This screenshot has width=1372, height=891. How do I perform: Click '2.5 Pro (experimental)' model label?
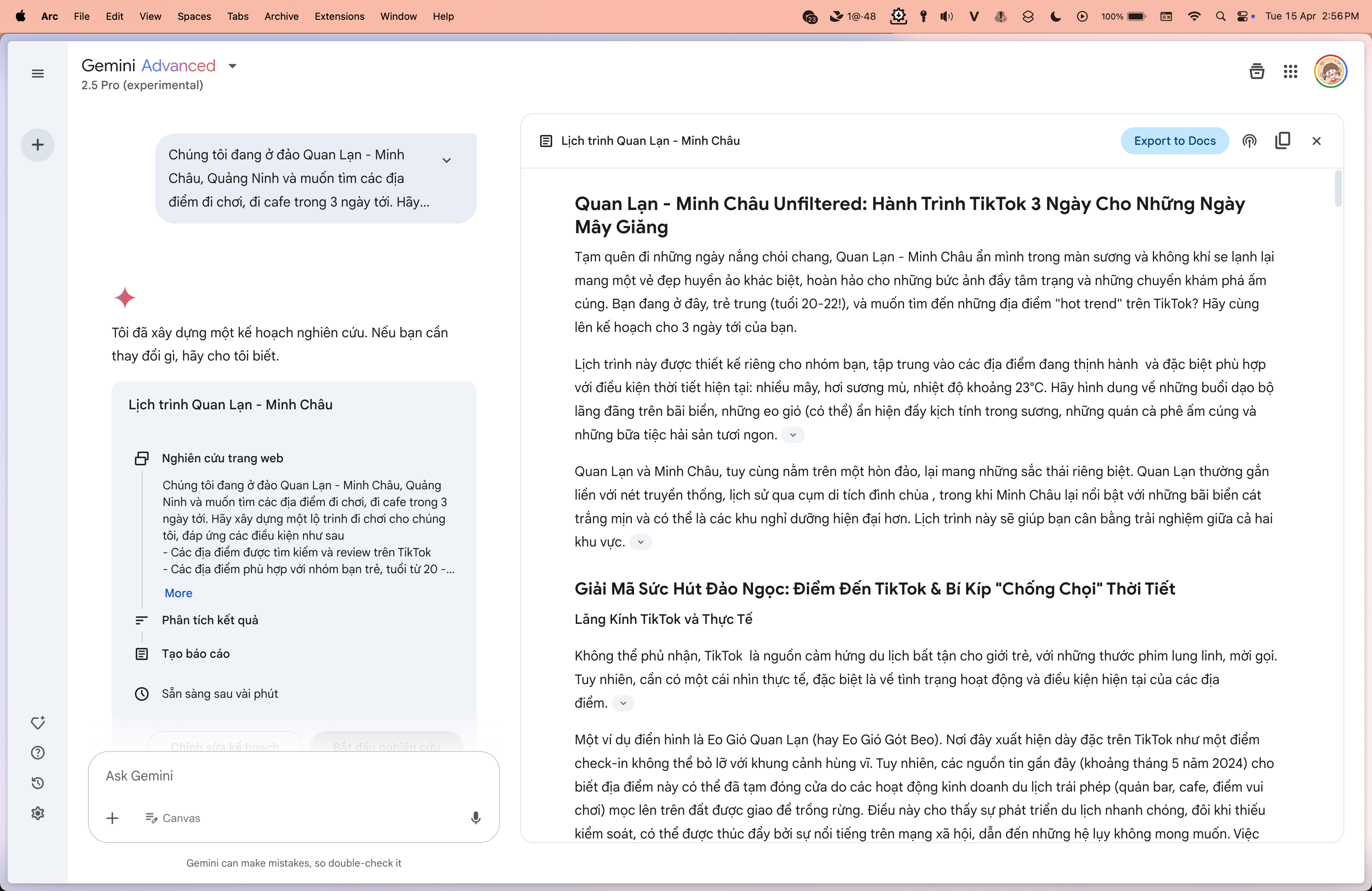click(143, 85)
